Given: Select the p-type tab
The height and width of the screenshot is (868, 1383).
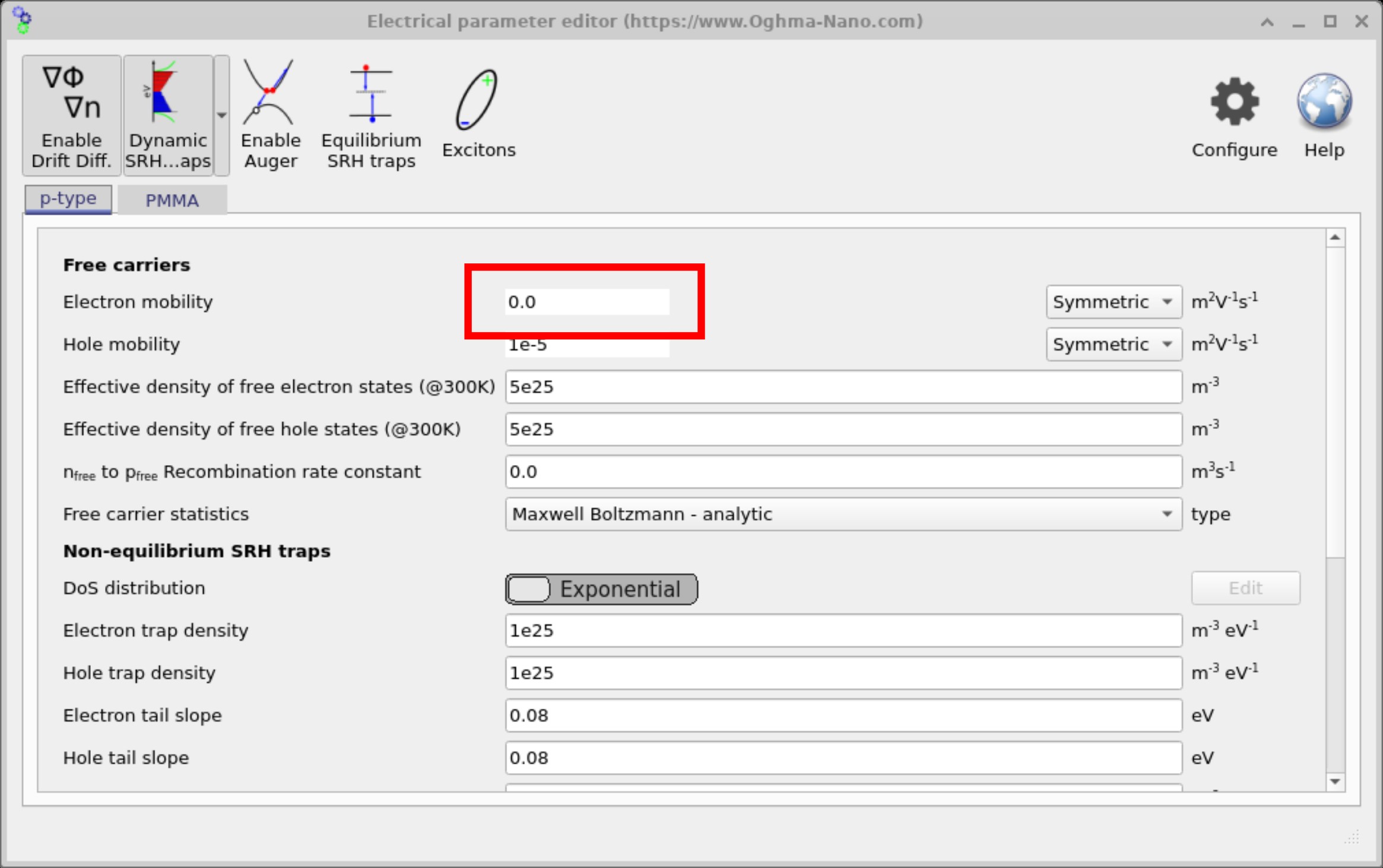Looking at the screenshot, I should [x=67, y=198].
